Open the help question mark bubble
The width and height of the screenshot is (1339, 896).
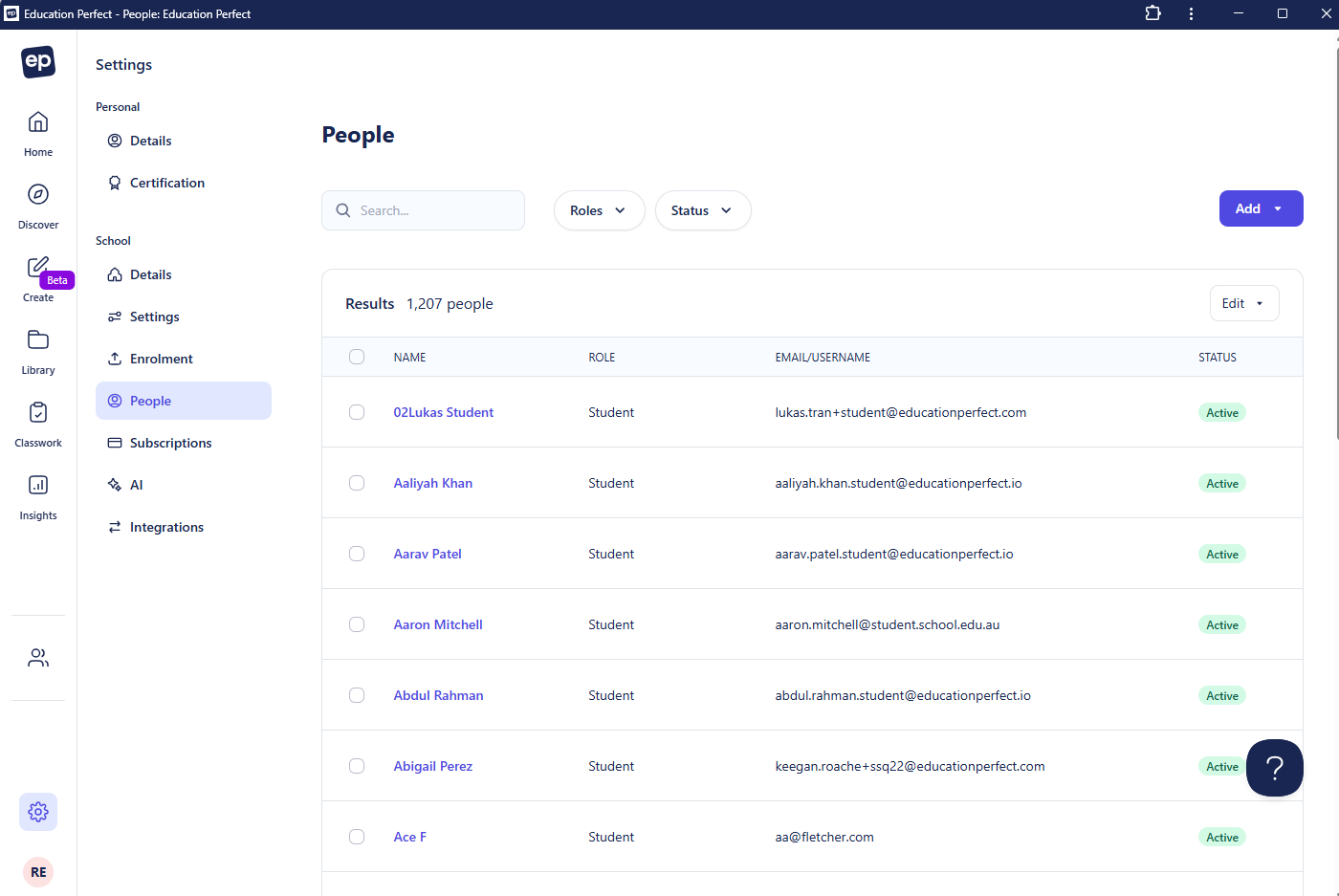1275,768
